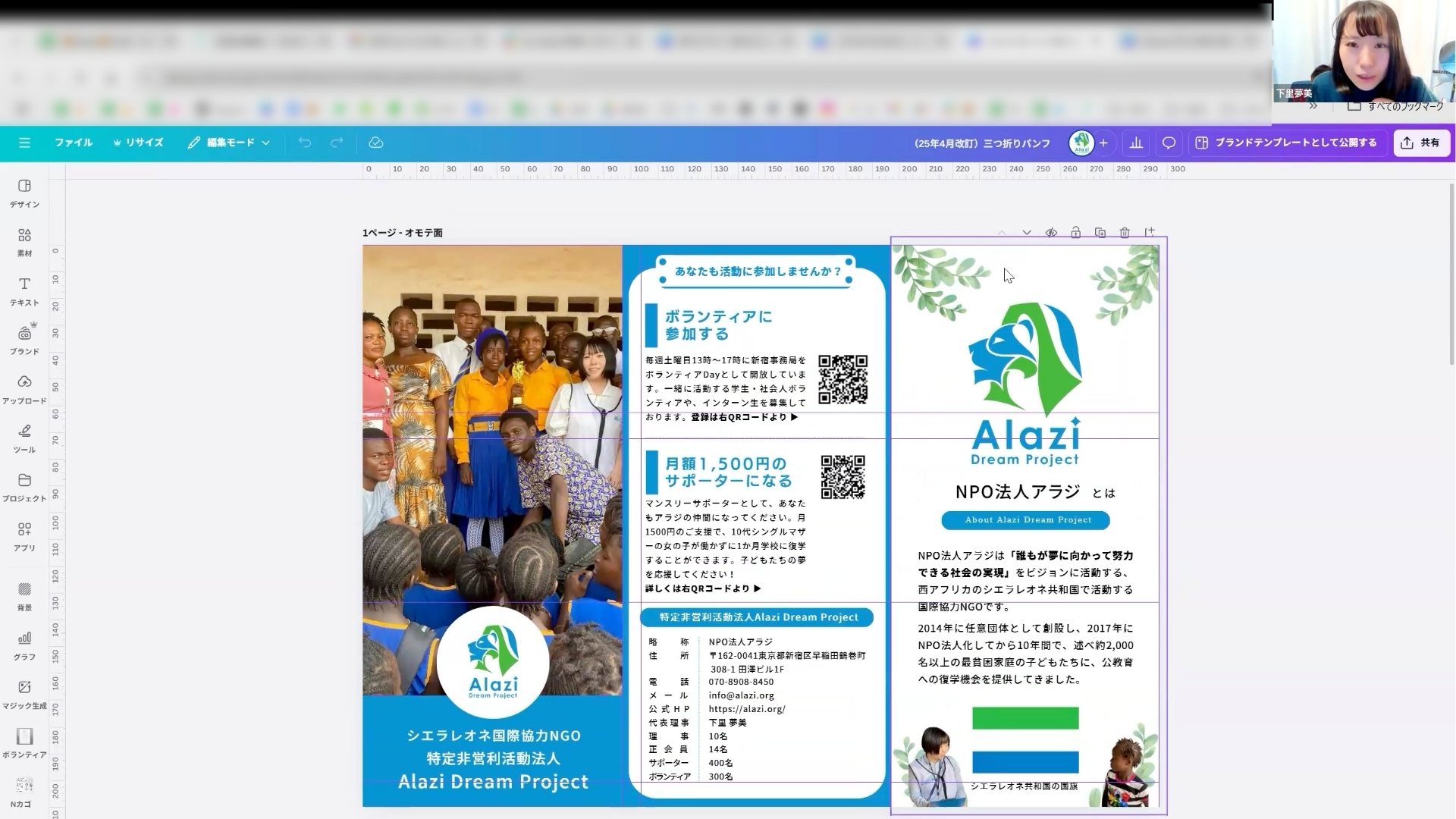
Task: Select the volunteer QR code
Action: [x=843, y=379]
